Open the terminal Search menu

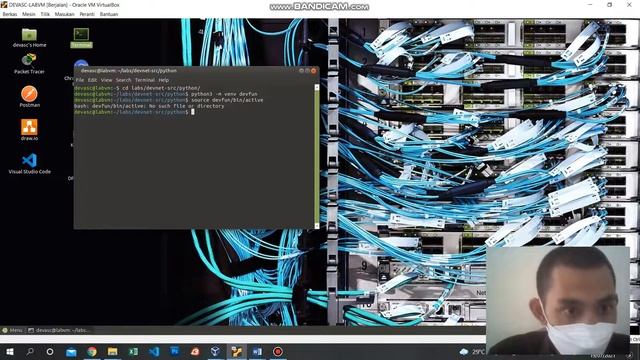(123, 80)
